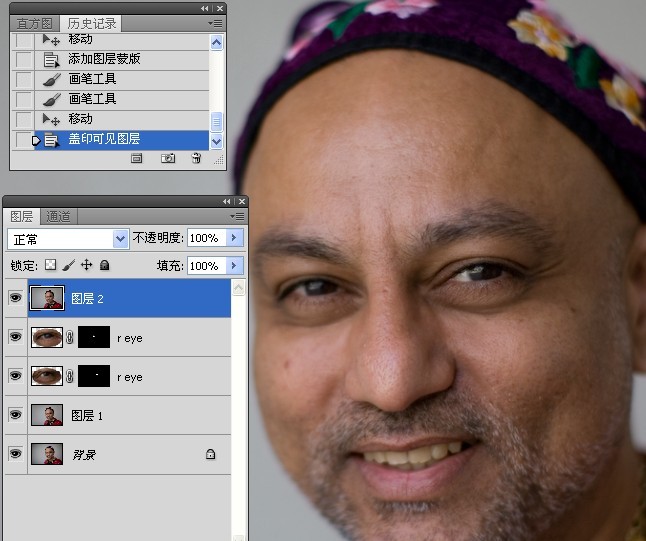Toggle lock all padlock icon
Viewport: 646px width, 541px height.
pos(104,265)
